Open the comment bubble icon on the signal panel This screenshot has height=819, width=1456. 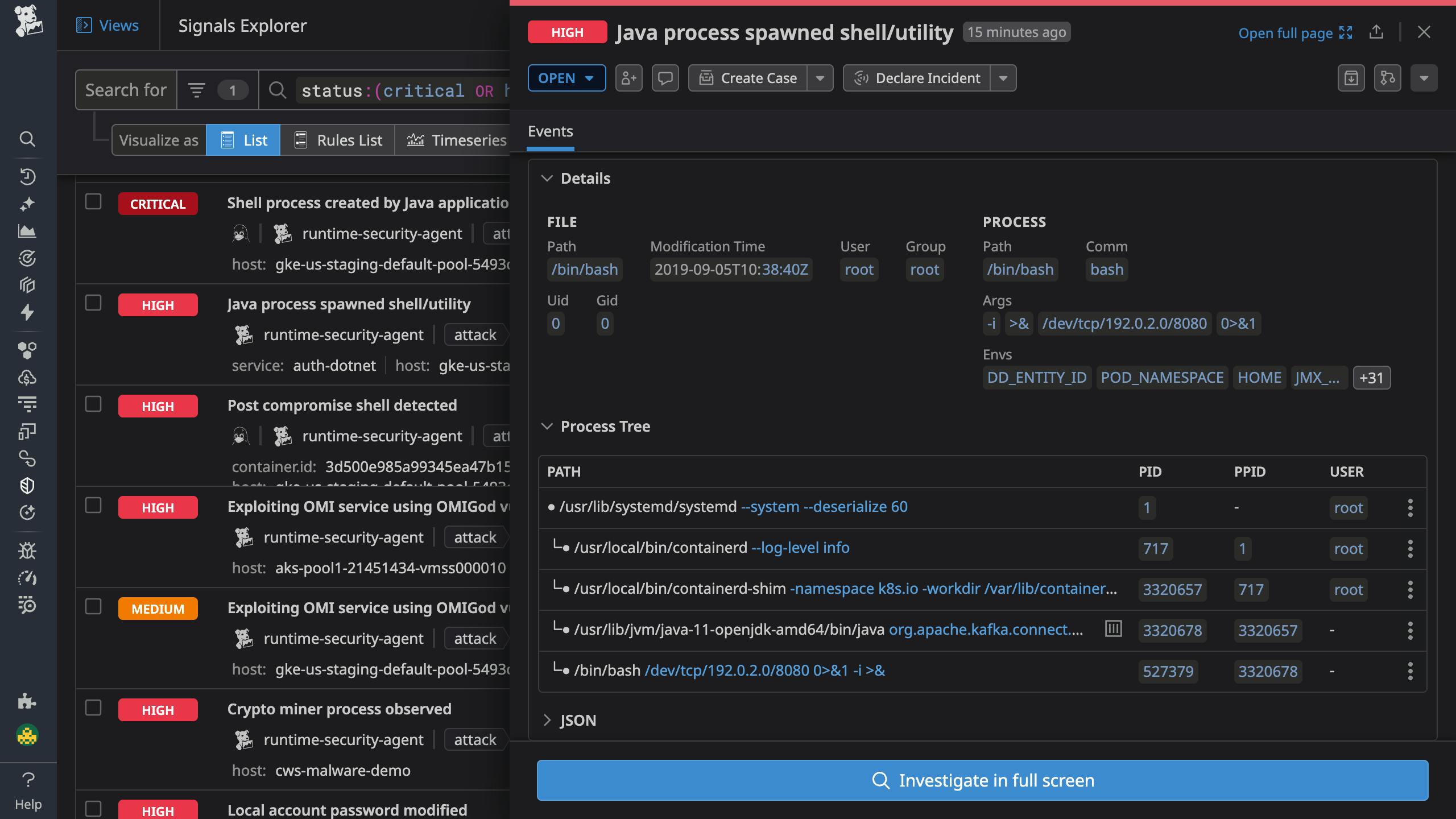665,78
